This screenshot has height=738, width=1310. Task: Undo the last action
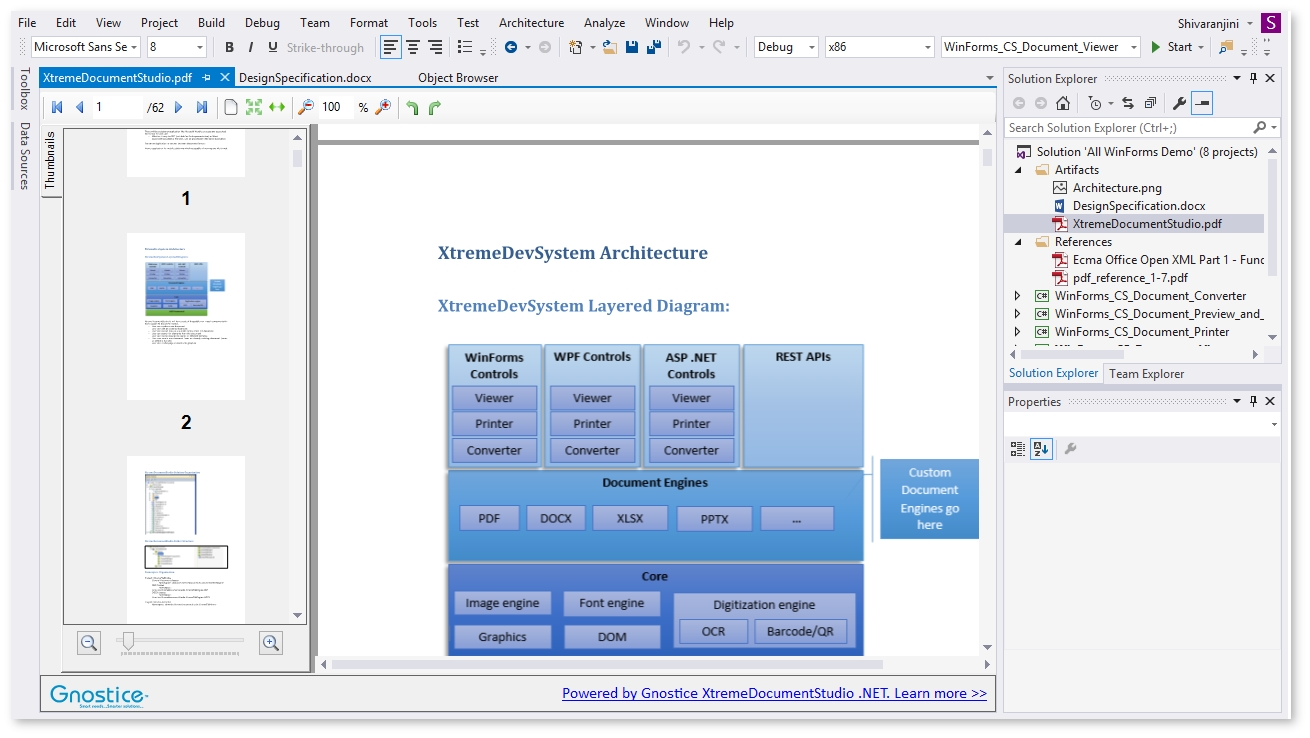tap(684, 47)
